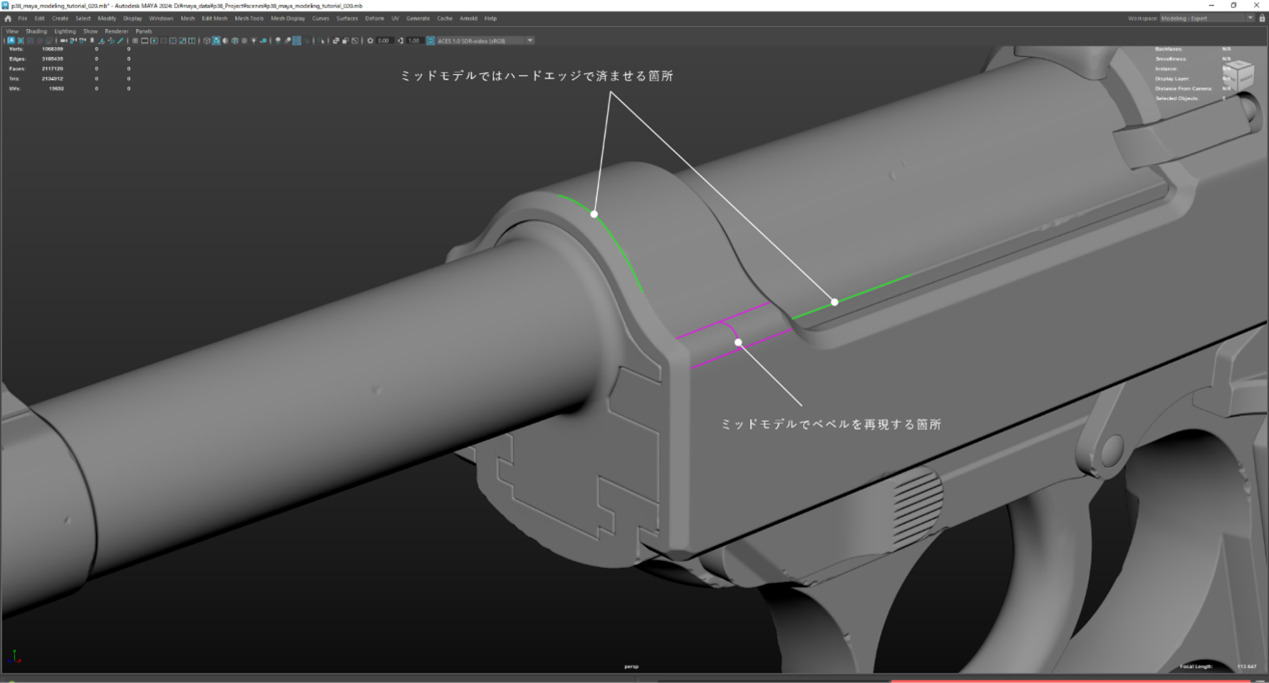Open the Shading panel menu
1269x683 pixels.
[x=36, y=31]
